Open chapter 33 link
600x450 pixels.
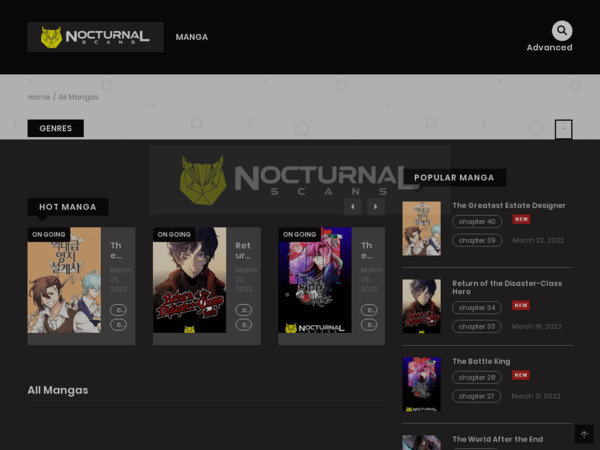coord(477,326)
